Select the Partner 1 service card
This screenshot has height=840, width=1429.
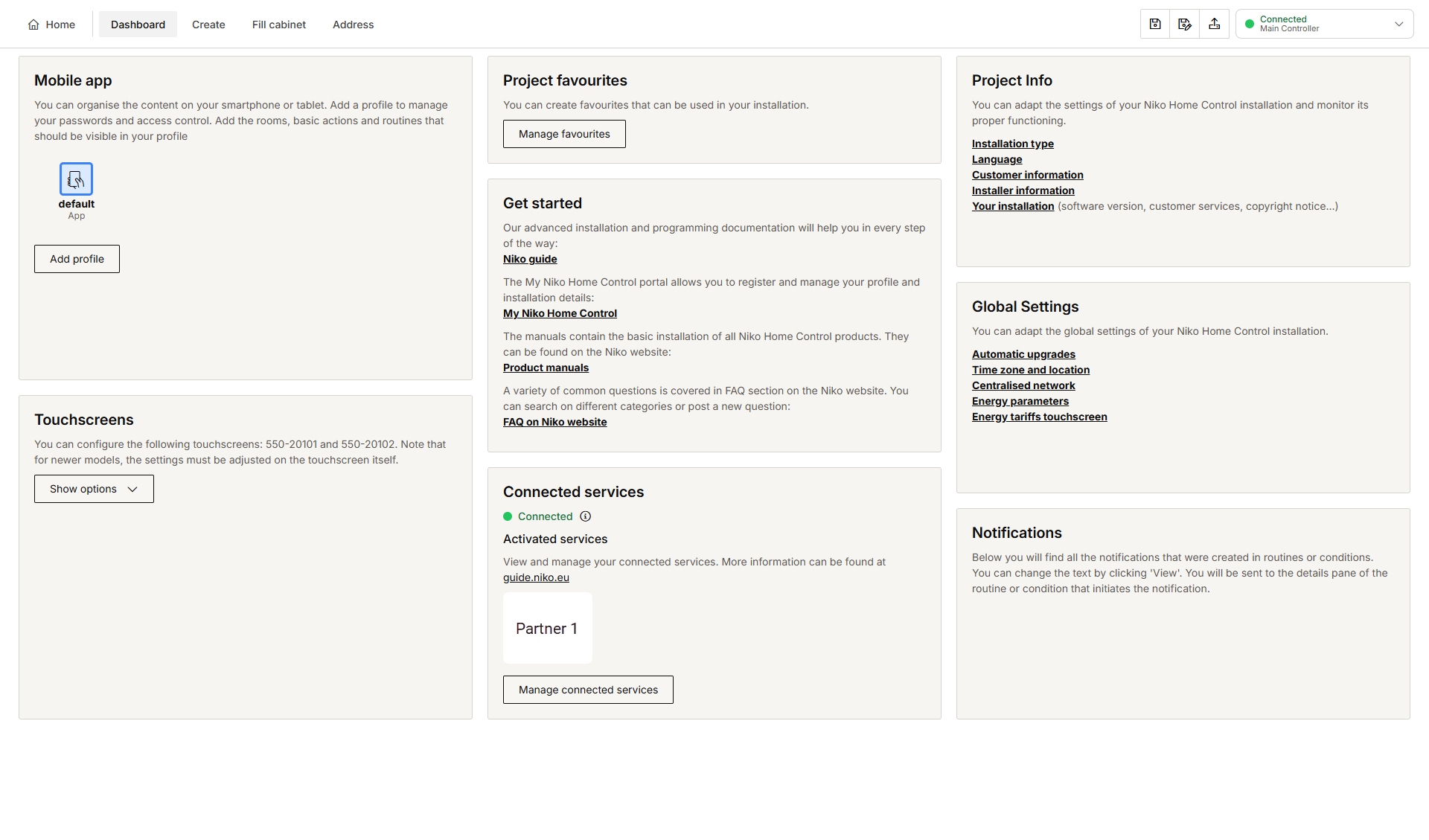point(548,628)
